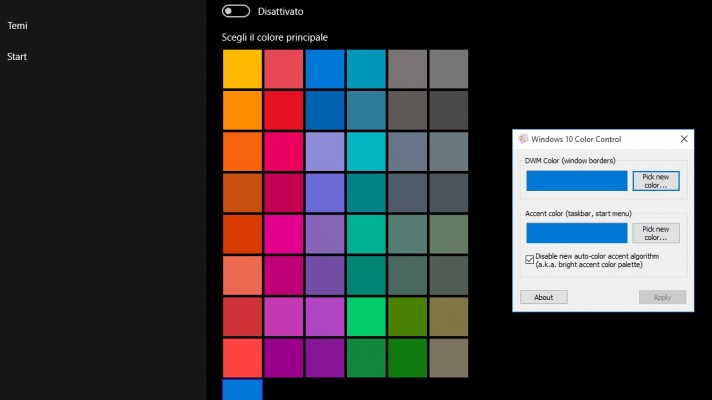Select the pale lavender color swatch
Screen dimensions: 712x400
[325, 151]
